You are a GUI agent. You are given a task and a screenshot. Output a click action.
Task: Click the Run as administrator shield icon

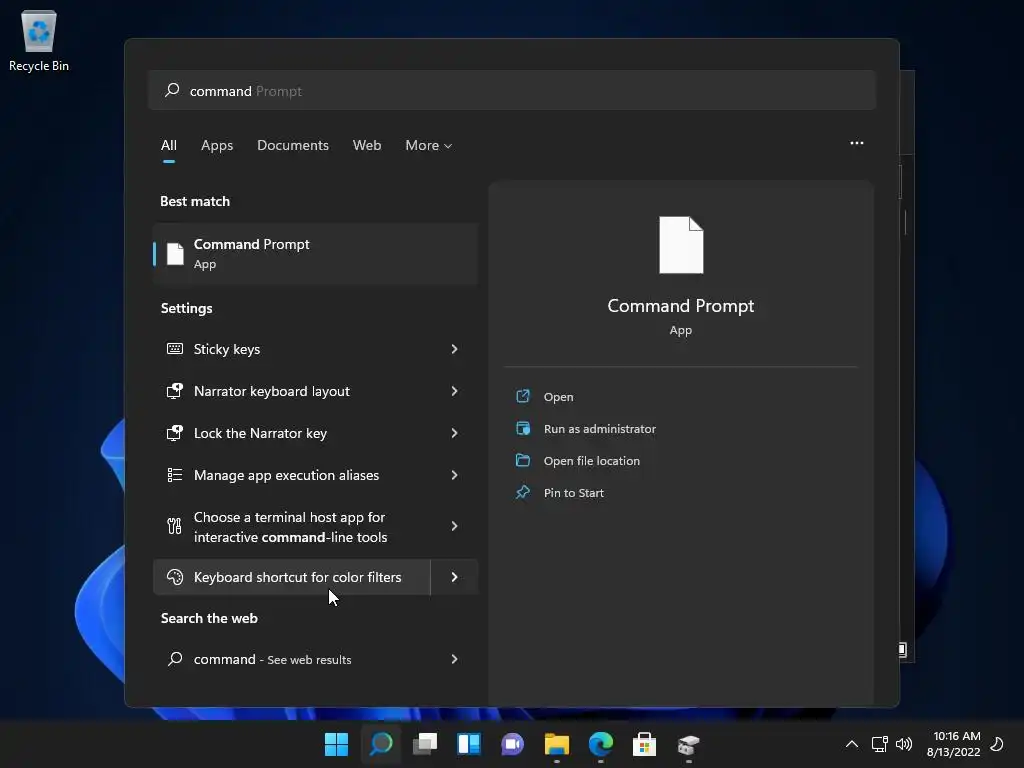click(523, 428)
